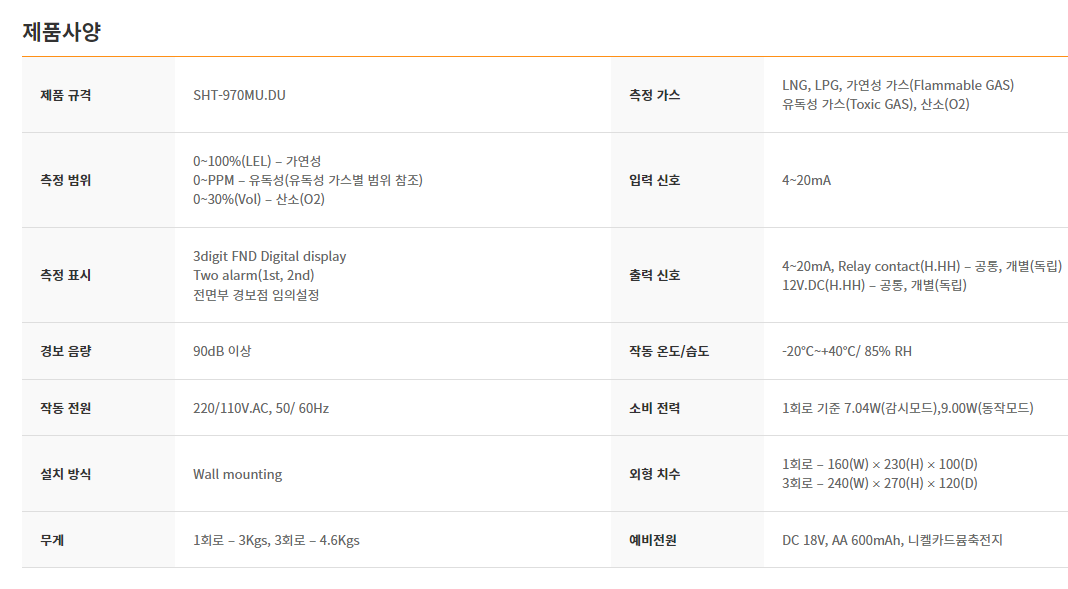Image resolution: width=1068 pixels, height=589 pixels.
Task: Click the Wall mounting value
Action: (237, 475)
